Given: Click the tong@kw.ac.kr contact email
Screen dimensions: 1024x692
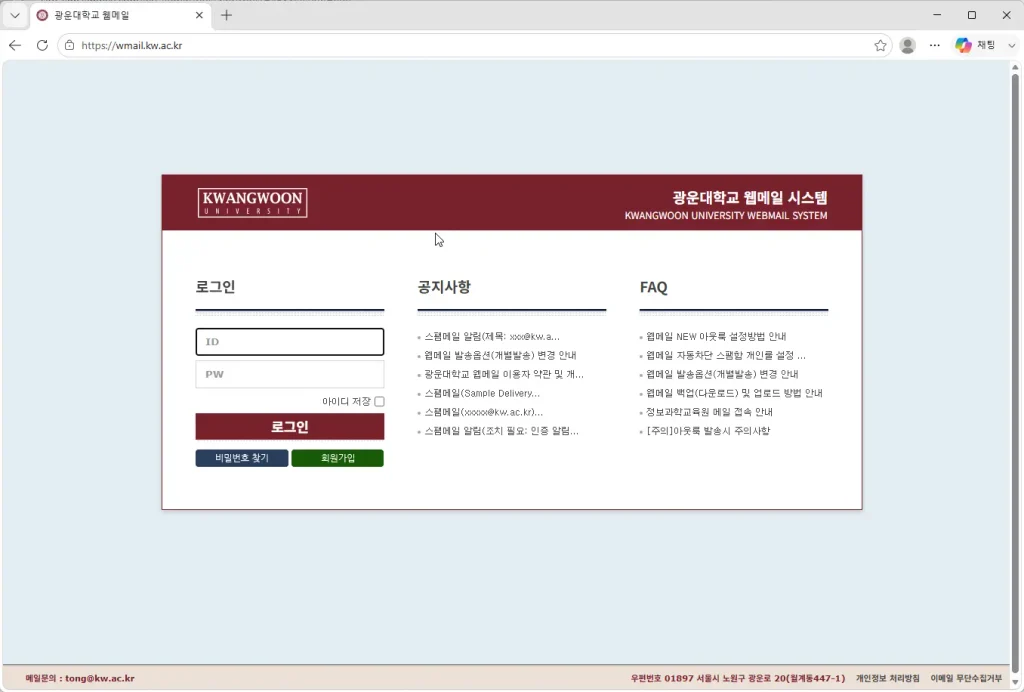Looking at the screenshot, I should click(x=100, y=678).
